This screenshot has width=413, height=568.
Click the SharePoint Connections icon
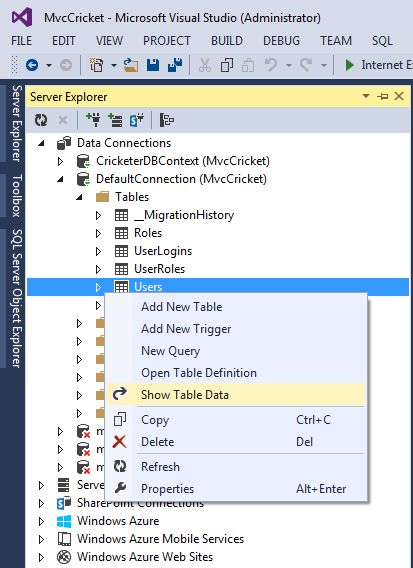[64, 503]
